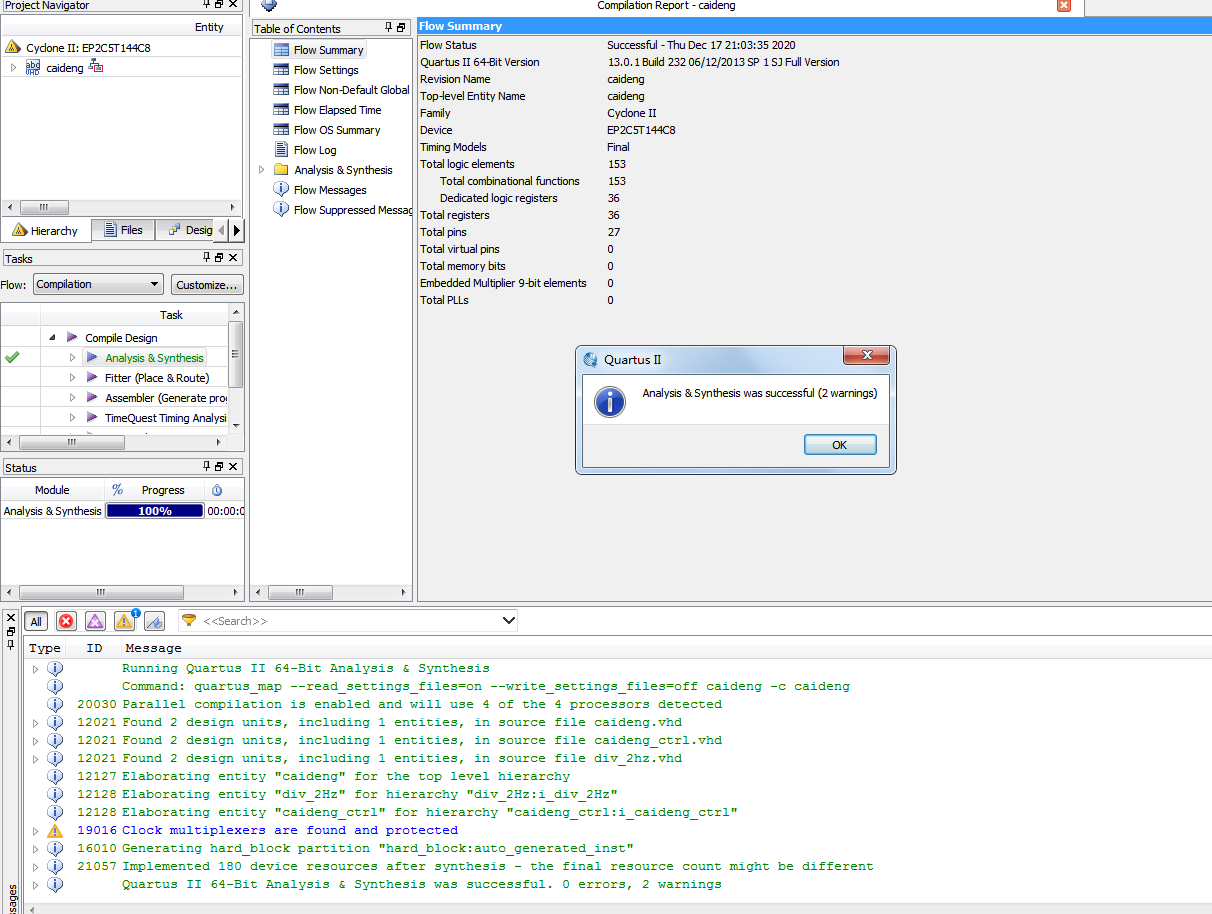Screen dimensions: 1212x914
Task: Collapse the Compile Design task tree
Action: (52, 338)
